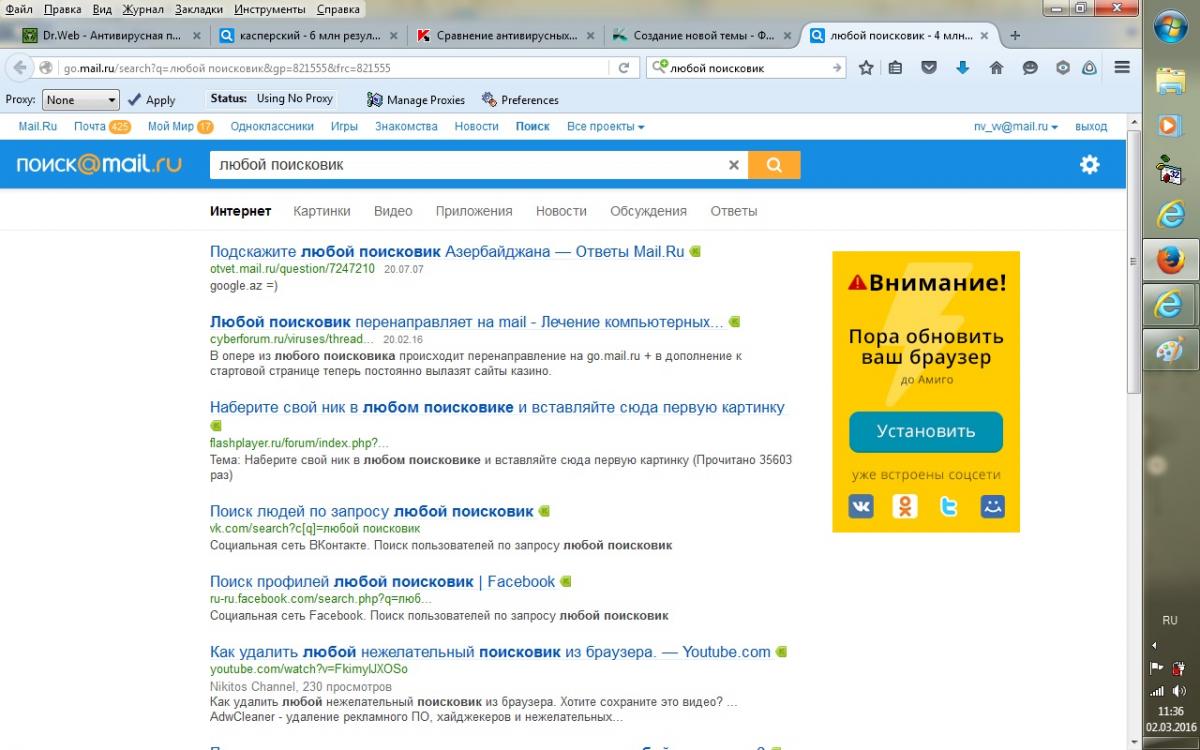
Task: Switch to the Сравнение антивирусных tab
Action: coord(505,35)
